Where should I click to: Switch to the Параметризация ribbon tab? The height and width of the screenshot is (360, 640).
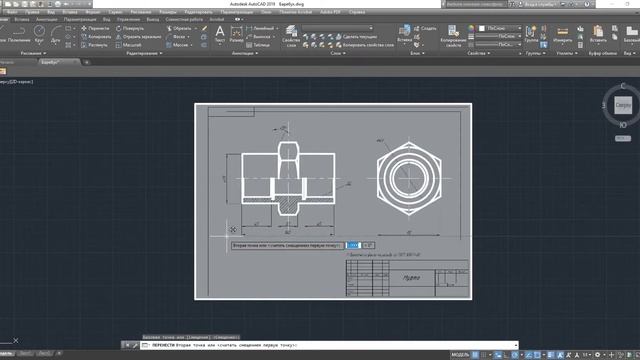coord(80,20)
